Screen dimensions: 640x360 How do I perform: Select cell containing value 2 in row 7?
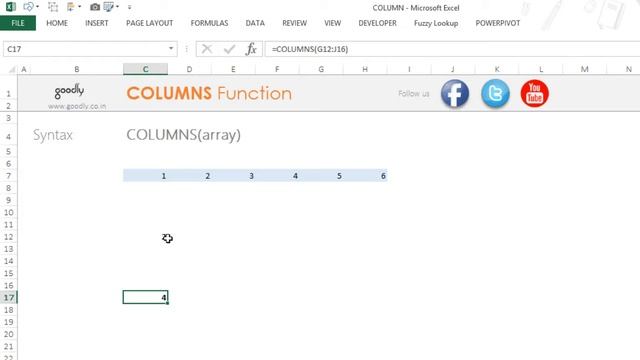pyautogui.click(x=189, y=176)
